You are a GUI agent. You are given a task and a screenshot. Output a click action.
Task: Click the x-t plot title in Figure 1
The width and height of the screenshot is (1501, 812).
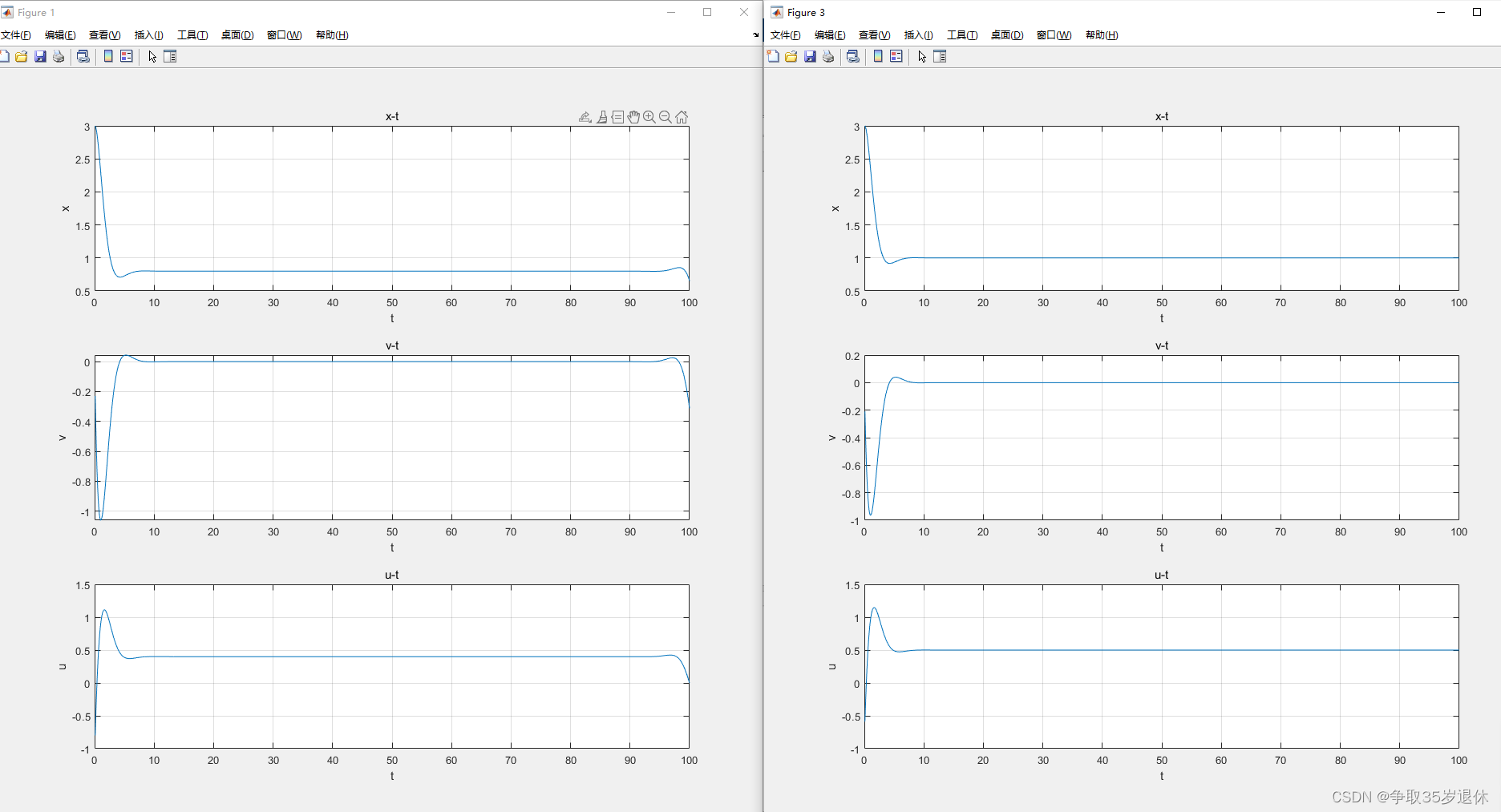tap(392, 116)
